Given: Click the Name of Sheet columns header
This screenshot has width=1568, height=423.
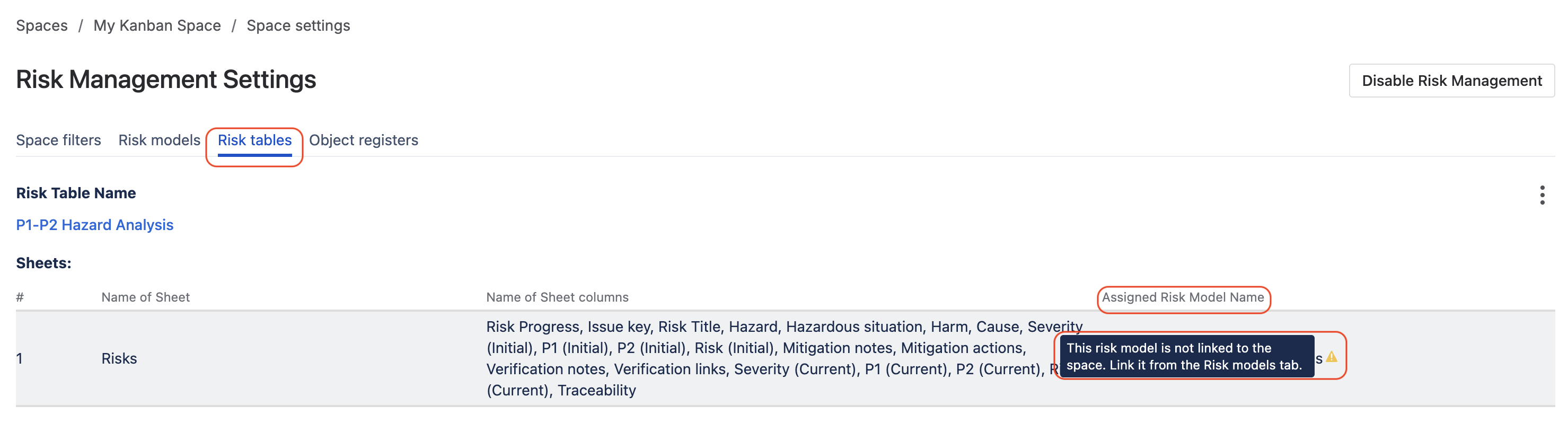Looking at the screenshot, I should click(557, 297).
